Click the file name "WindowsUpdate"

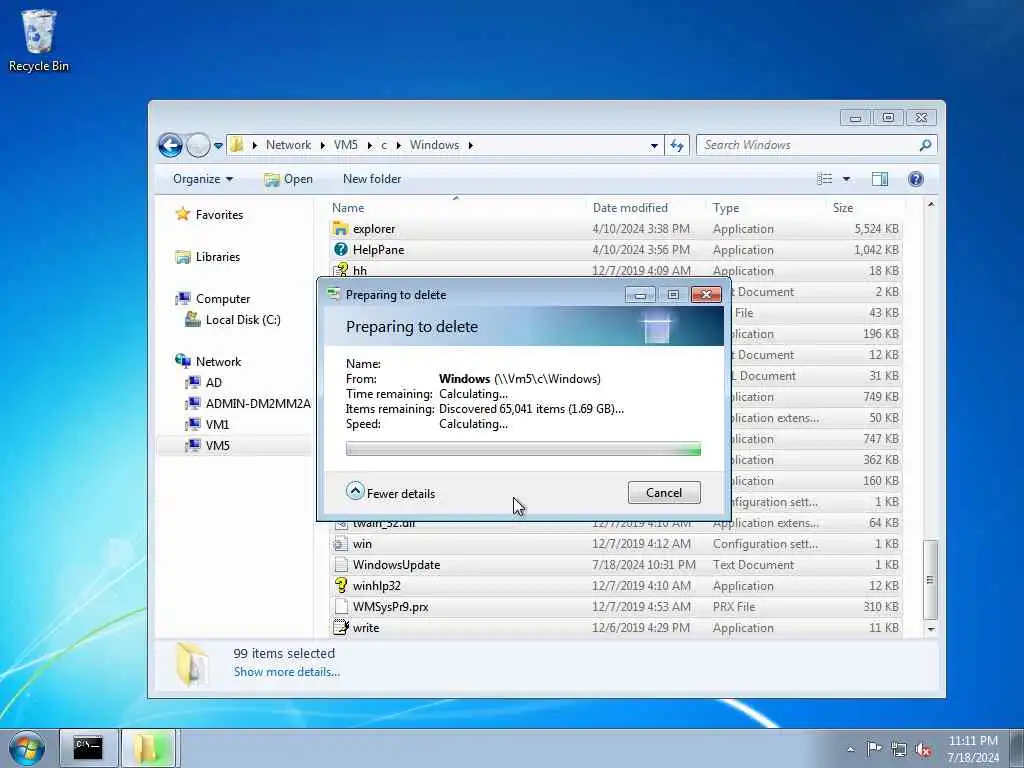click(396, 565)
